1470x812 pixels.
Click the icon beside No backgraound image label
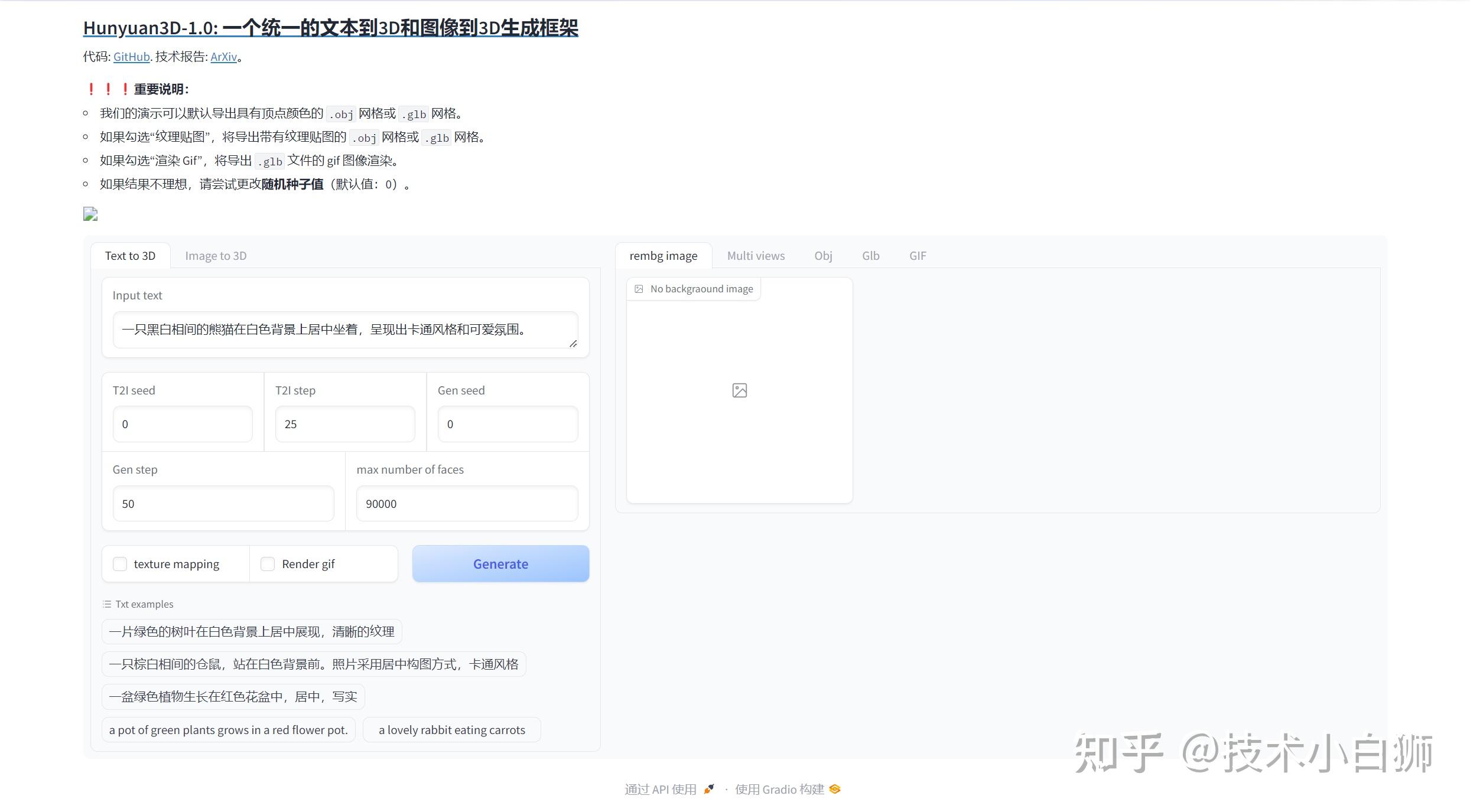coord(639,289)
